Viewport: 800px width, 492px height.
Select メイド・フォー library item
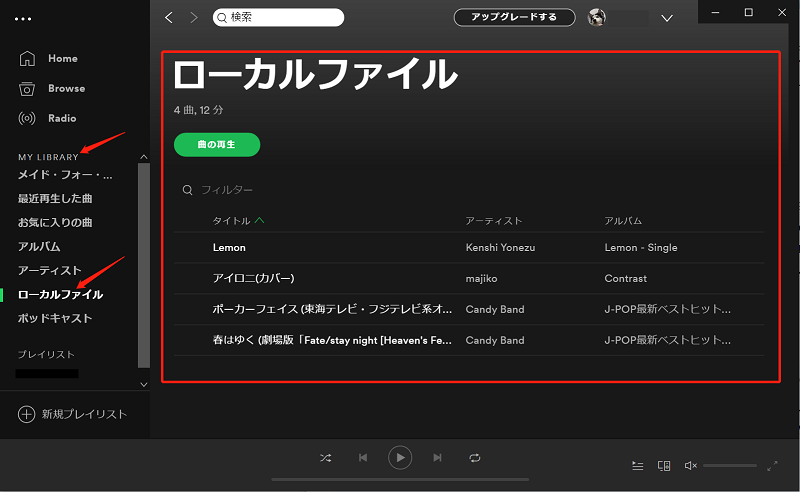coord(65,175)
